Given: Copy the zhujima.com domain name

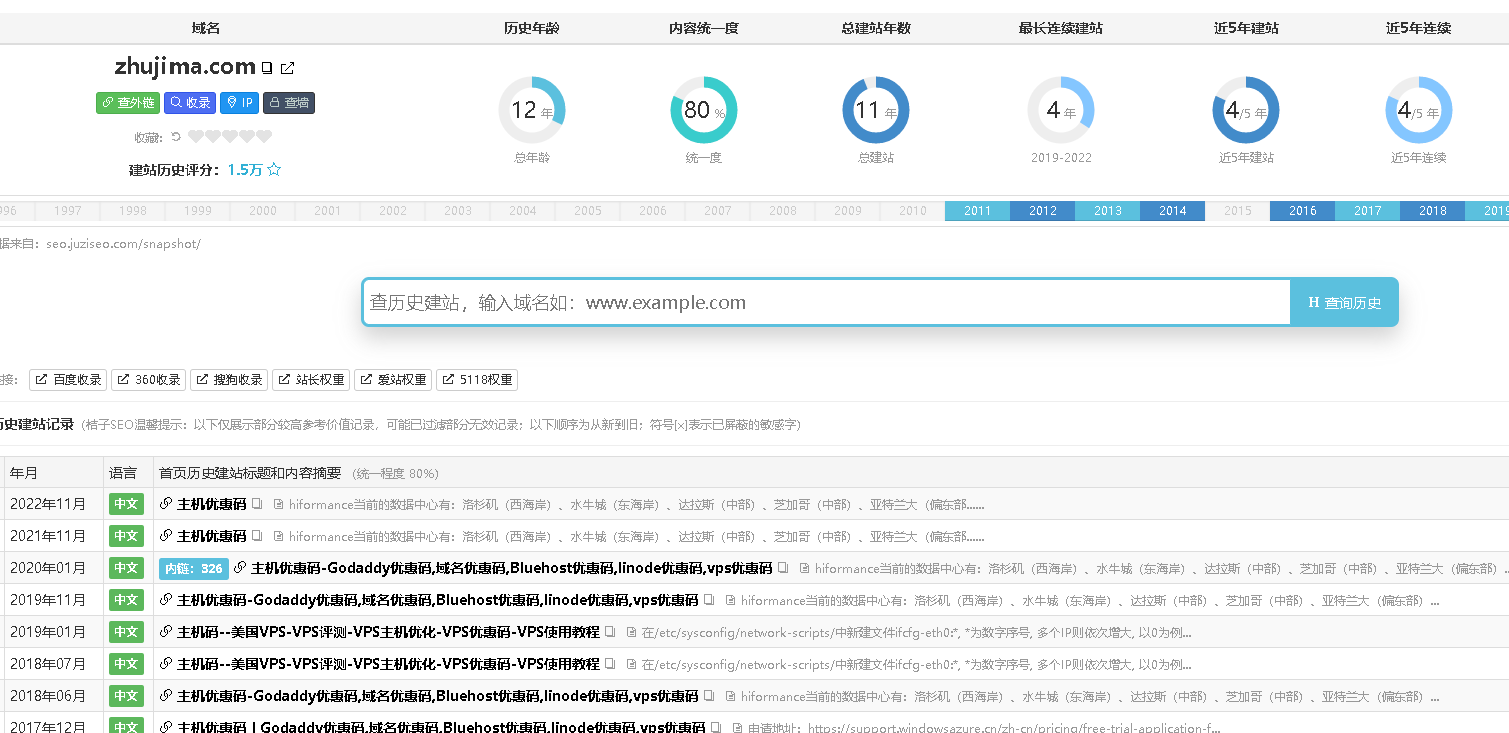Looking at the screenshot, I should pos(266,68).
